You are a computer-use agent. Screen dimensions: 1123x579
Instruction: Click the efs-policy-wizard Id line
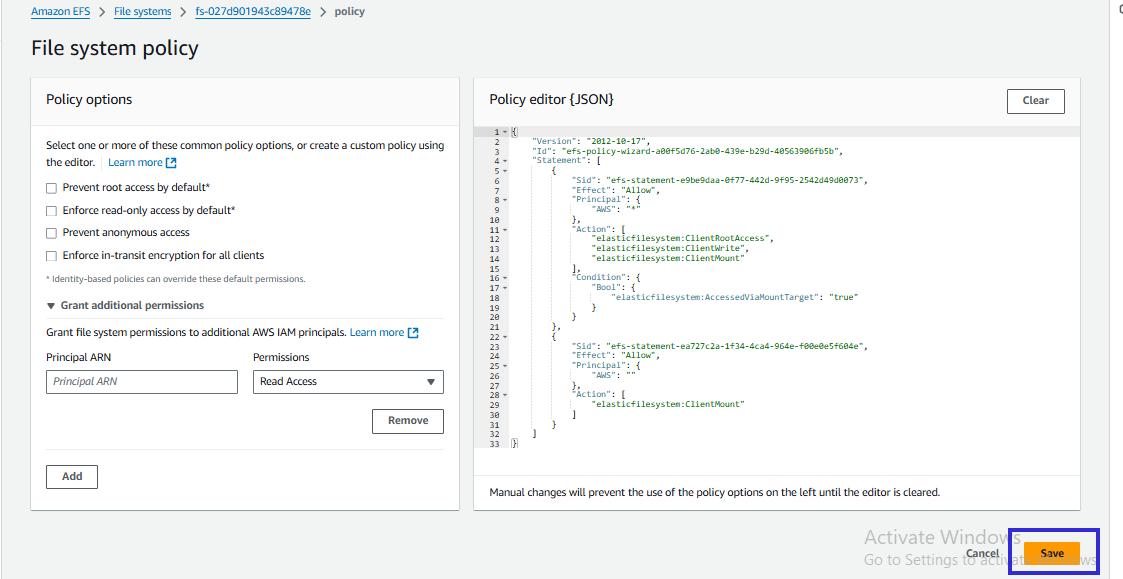pyautogui.click(x=688, y=151)
